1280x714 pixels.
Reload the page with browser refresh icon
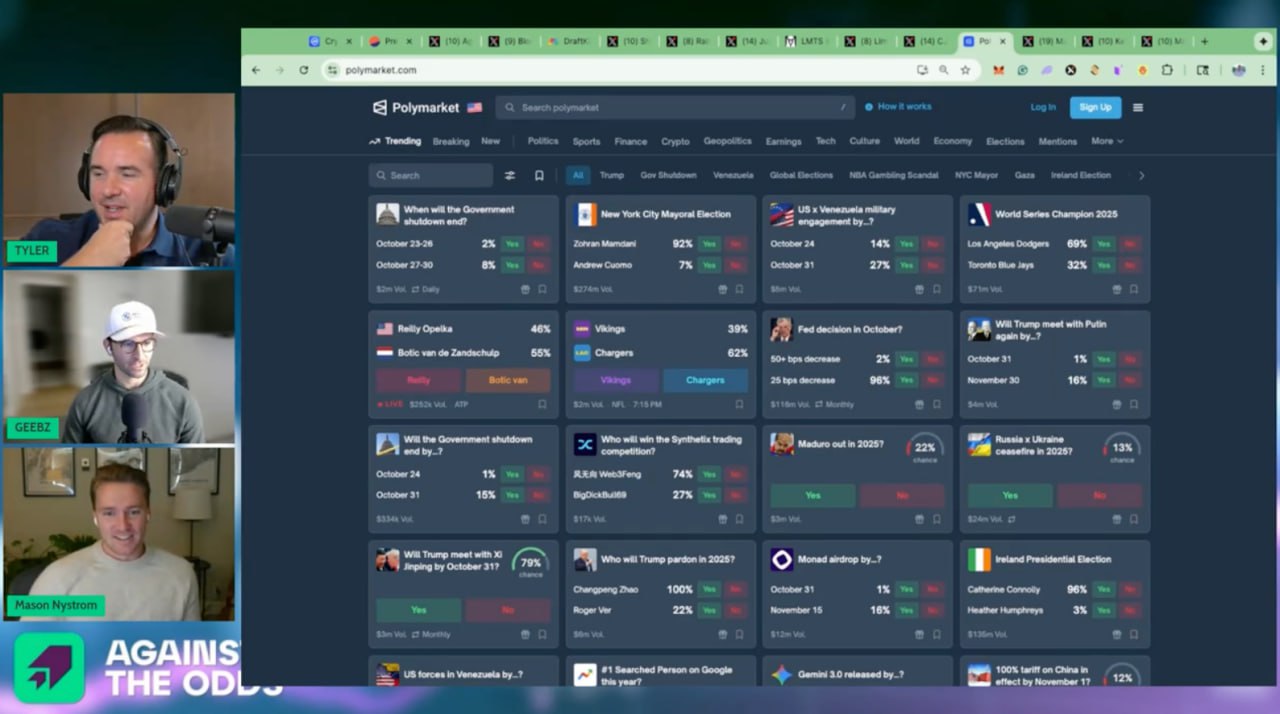tap(304, 70)
